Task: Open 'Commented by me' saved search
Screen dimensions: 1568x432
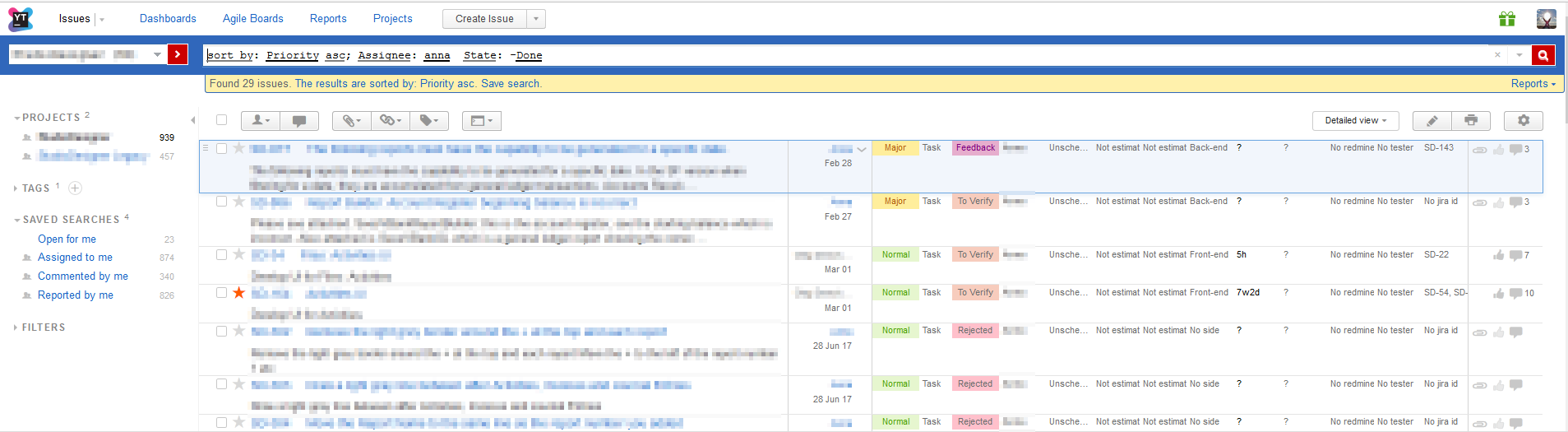Action: pos(83,276)
